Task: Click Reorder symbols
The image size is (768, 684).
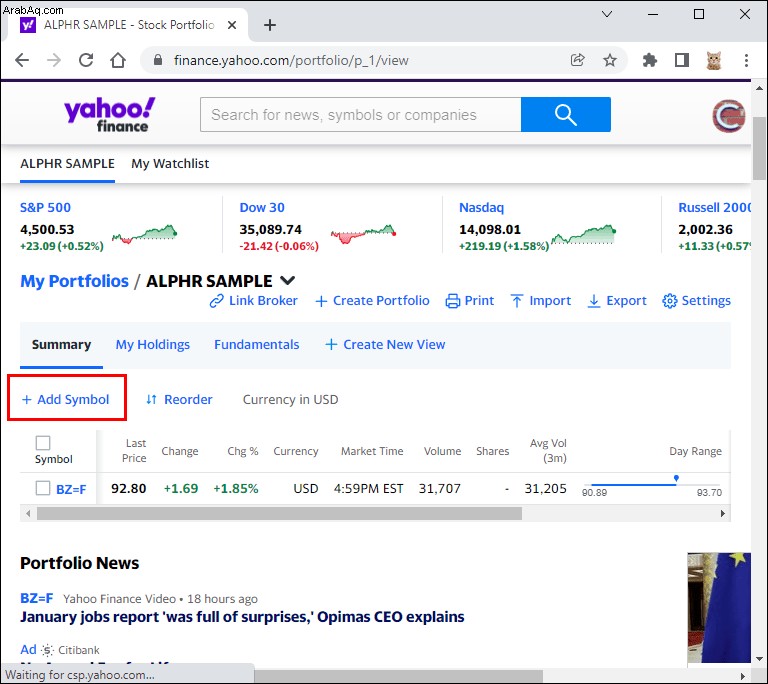Action: click(x=179, y=400)
